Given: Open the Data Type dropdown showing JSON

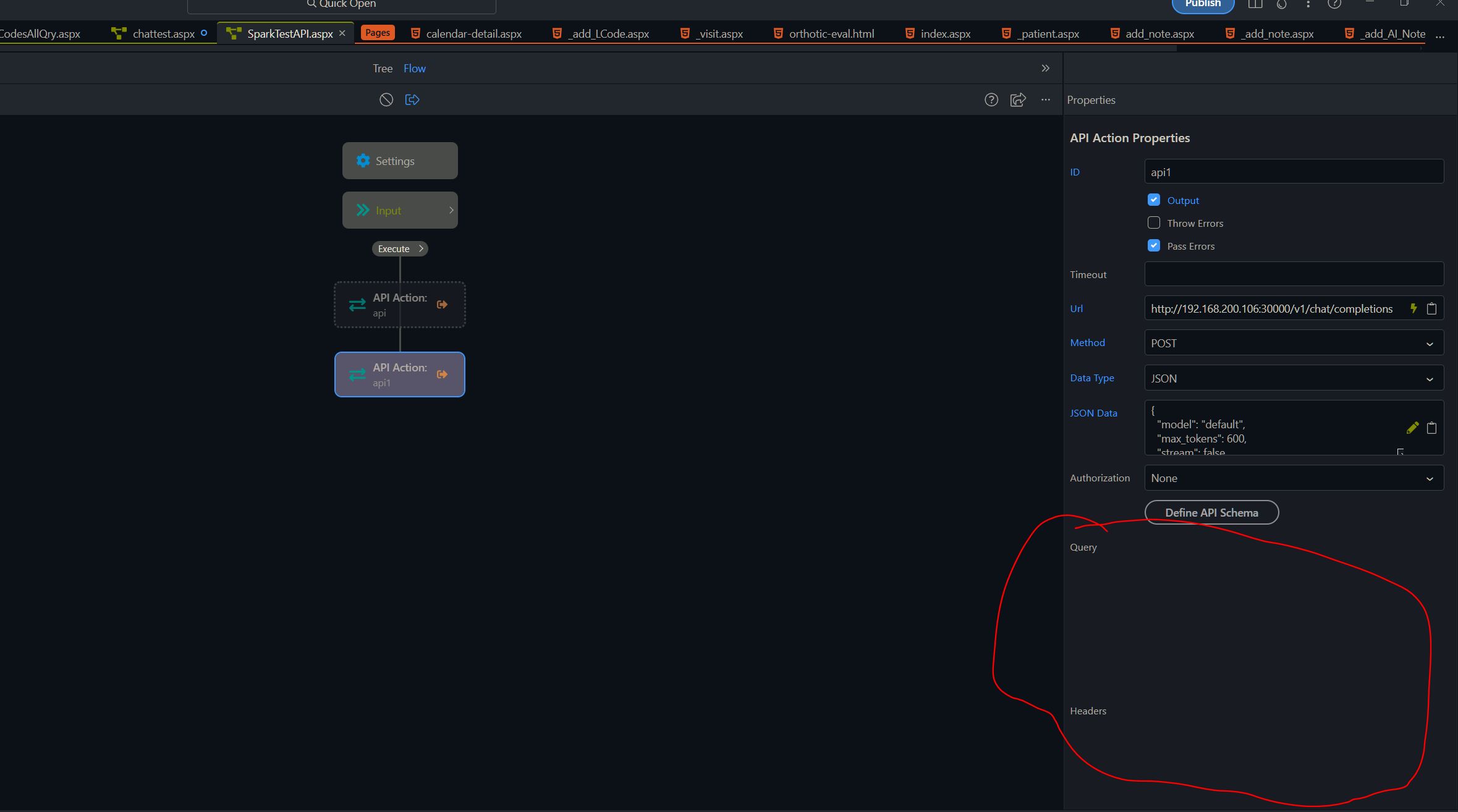Looking at the screenshot, I should tap(1294, 378).
